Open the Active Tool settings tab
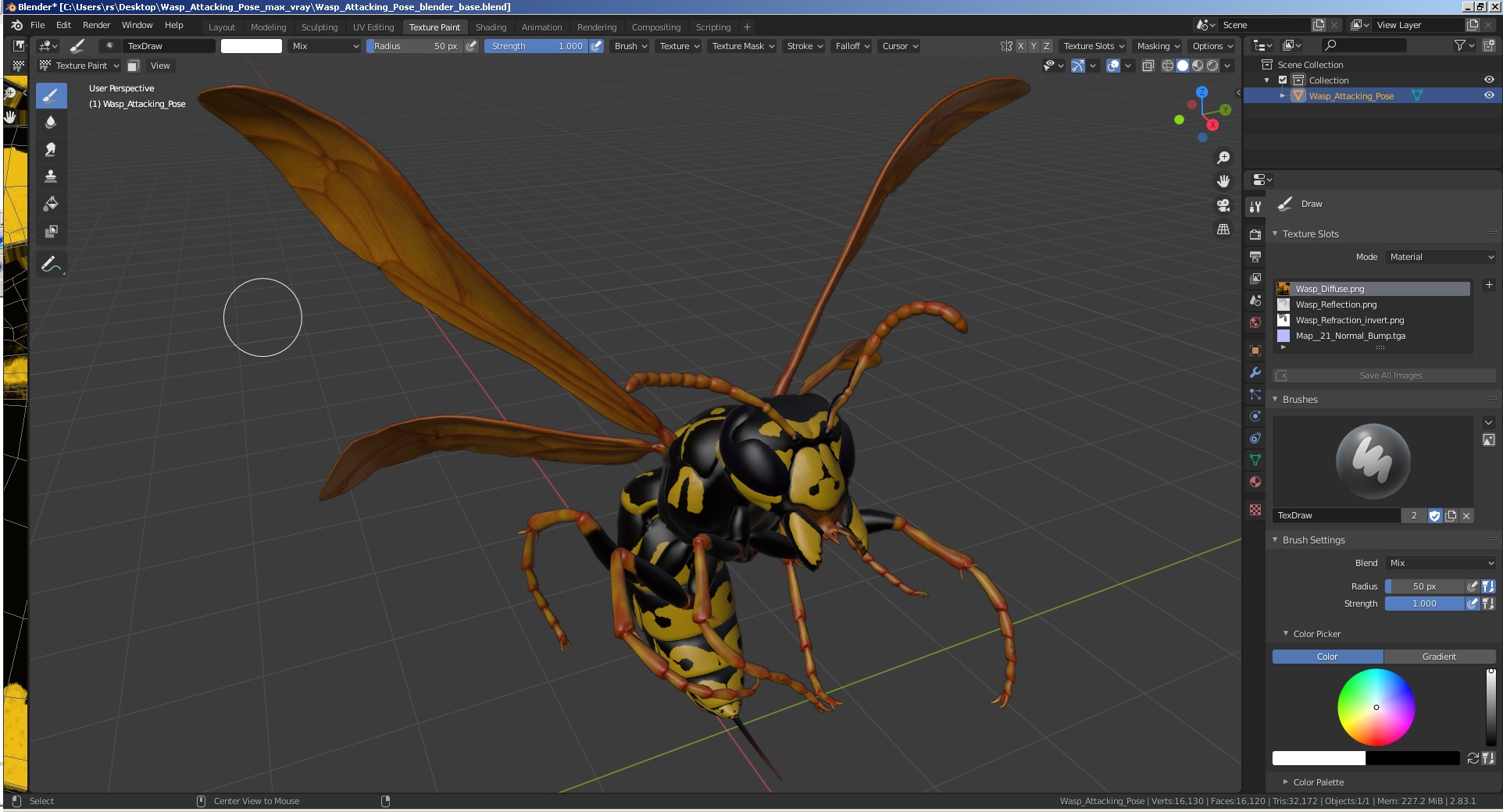Screen dimensions: 1503x812 point(1255,207)
